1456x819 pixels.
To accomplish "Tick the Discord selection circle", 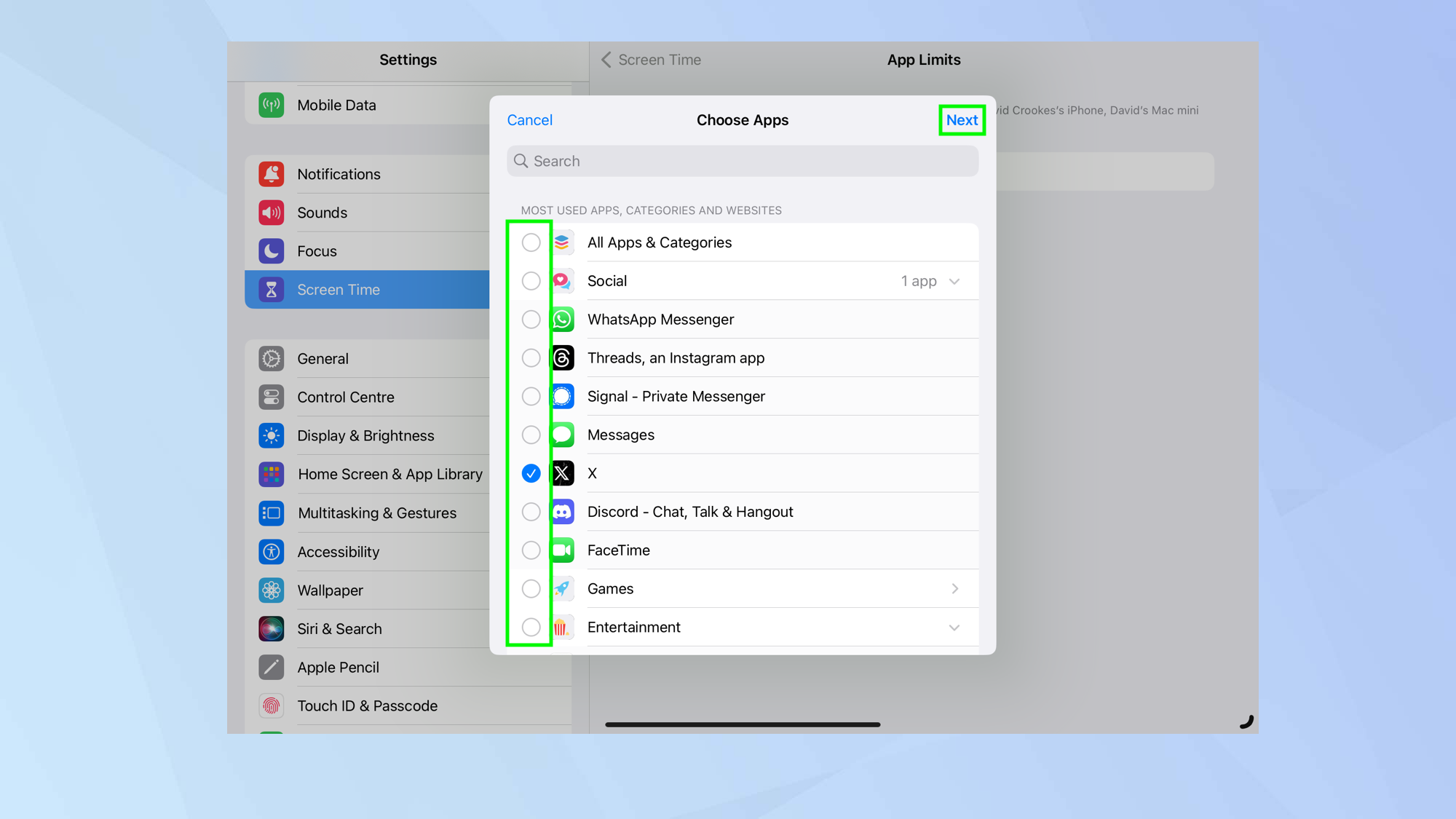I will click(x=531, y=512).
